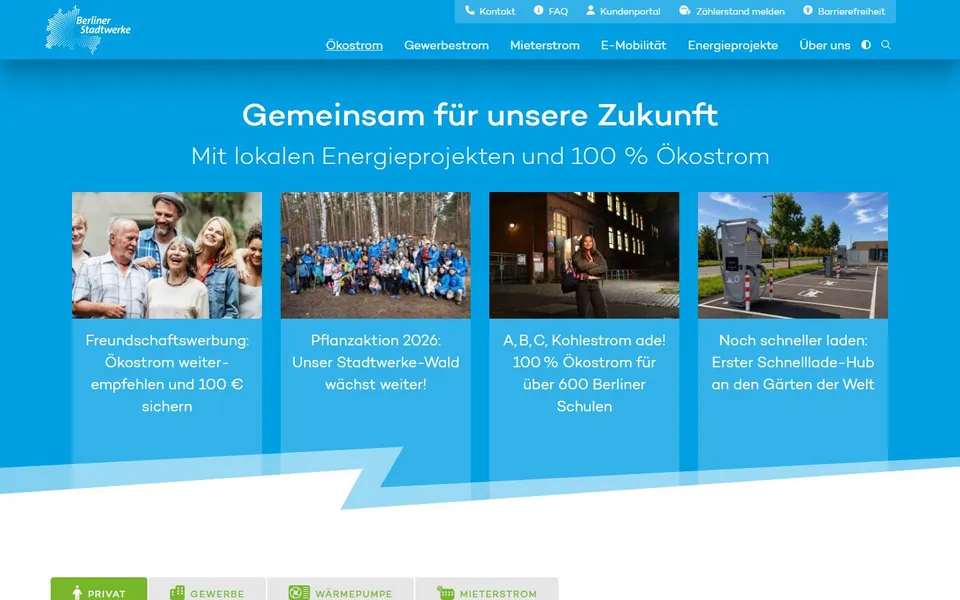Click the person icon in Privat tab

(x=77, y=593)
